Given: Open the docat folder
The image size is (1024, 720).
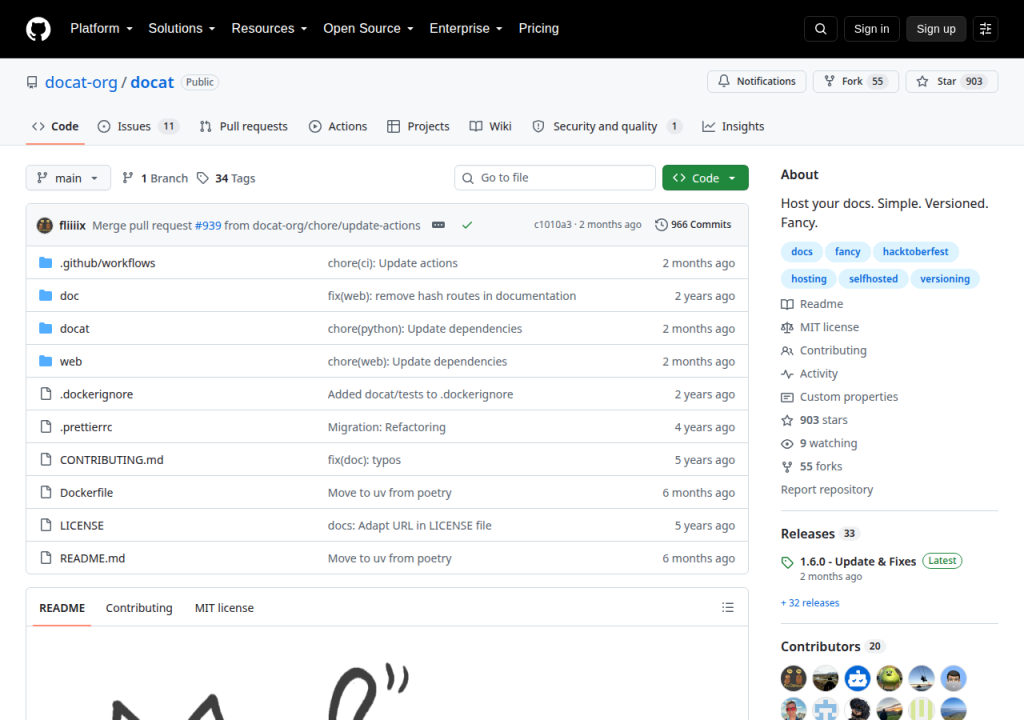Looking at the screenshot, I should [x=74, y=329].
